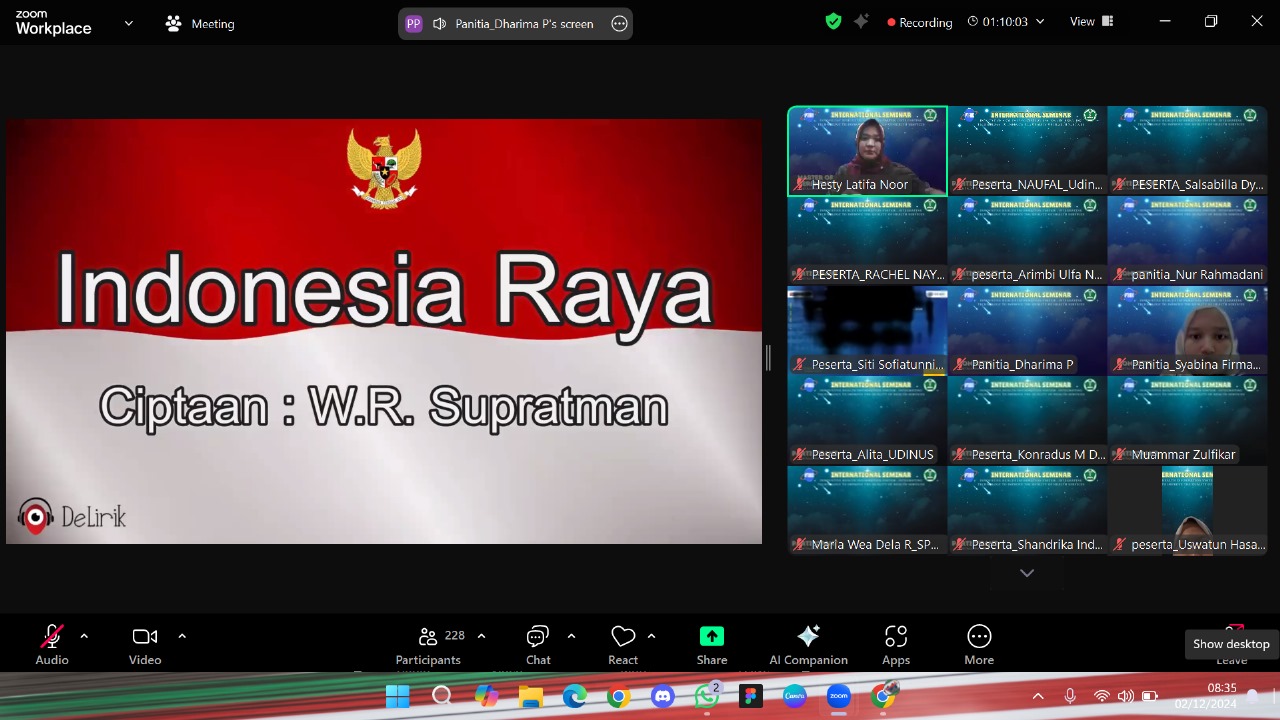Viewport: 1280px width, 720px height.
Task: Select panitia_Nur Rahmadani video tile
Action: (x=1187, y=241)
